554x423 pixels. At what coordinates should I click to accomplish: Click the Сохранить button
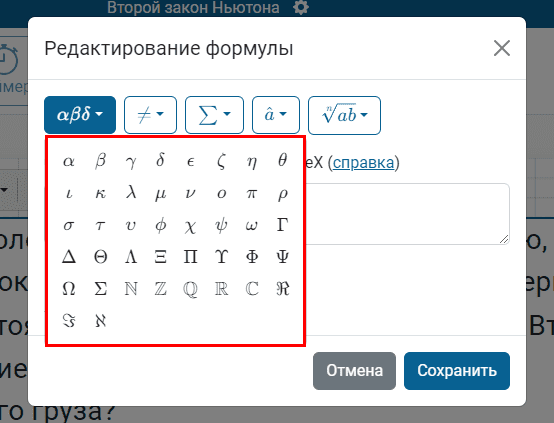457,371
